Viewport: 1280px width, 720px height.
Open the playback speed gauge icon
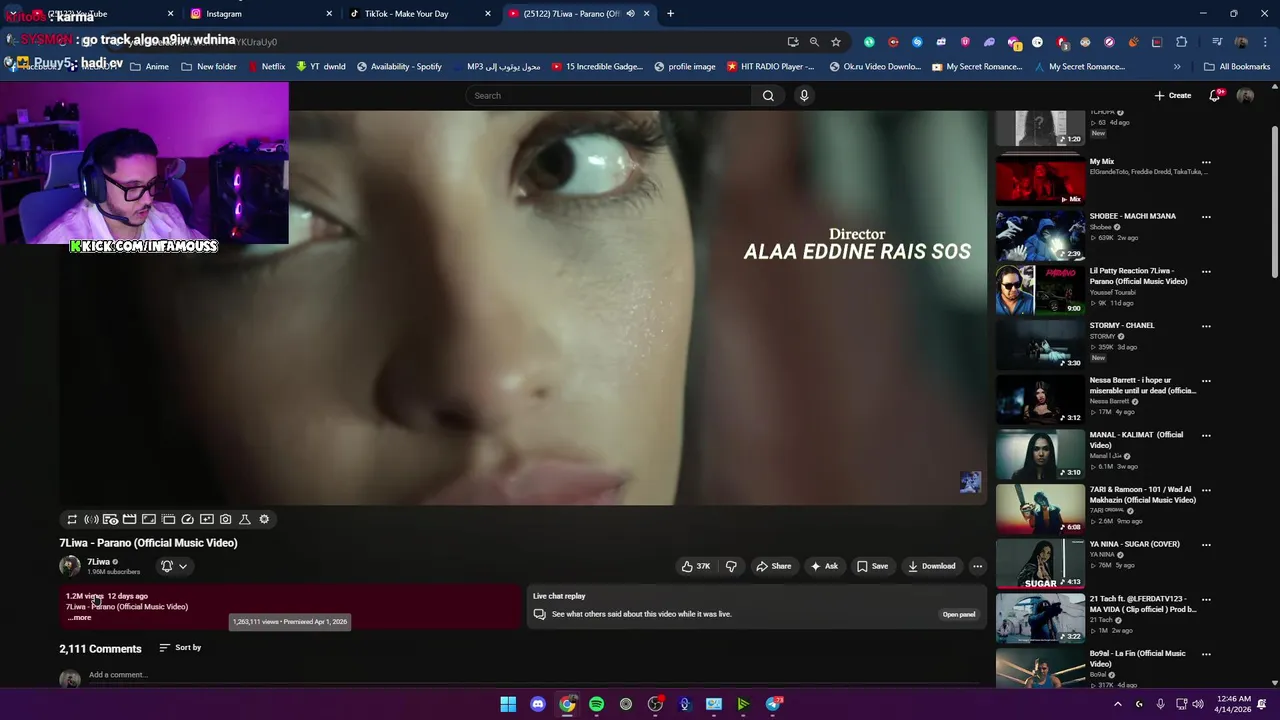tap(187, 519)
